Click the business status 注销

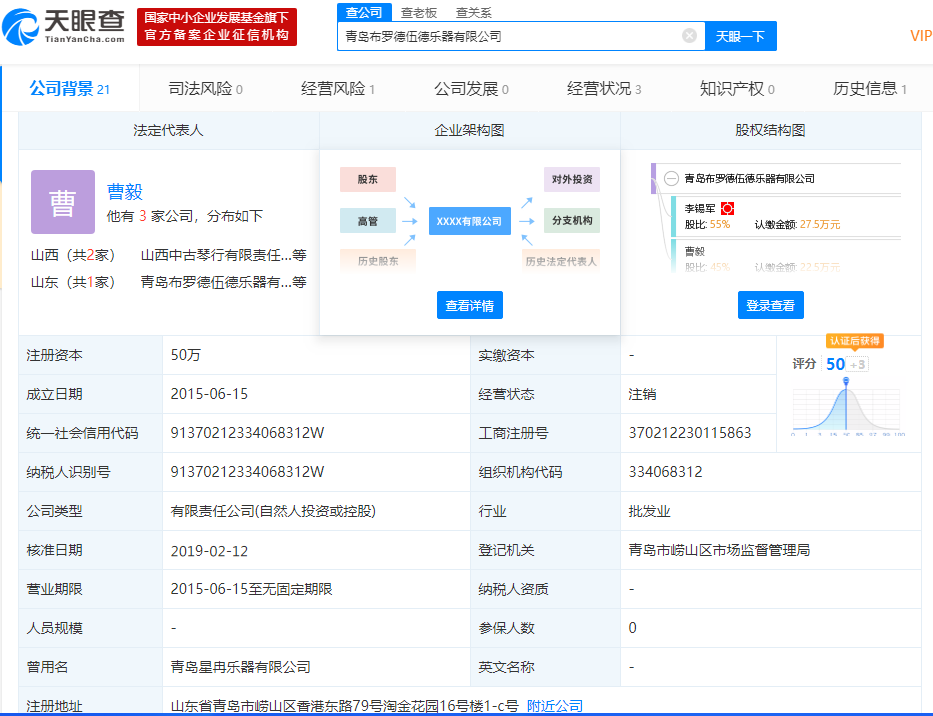pos(643,394)
